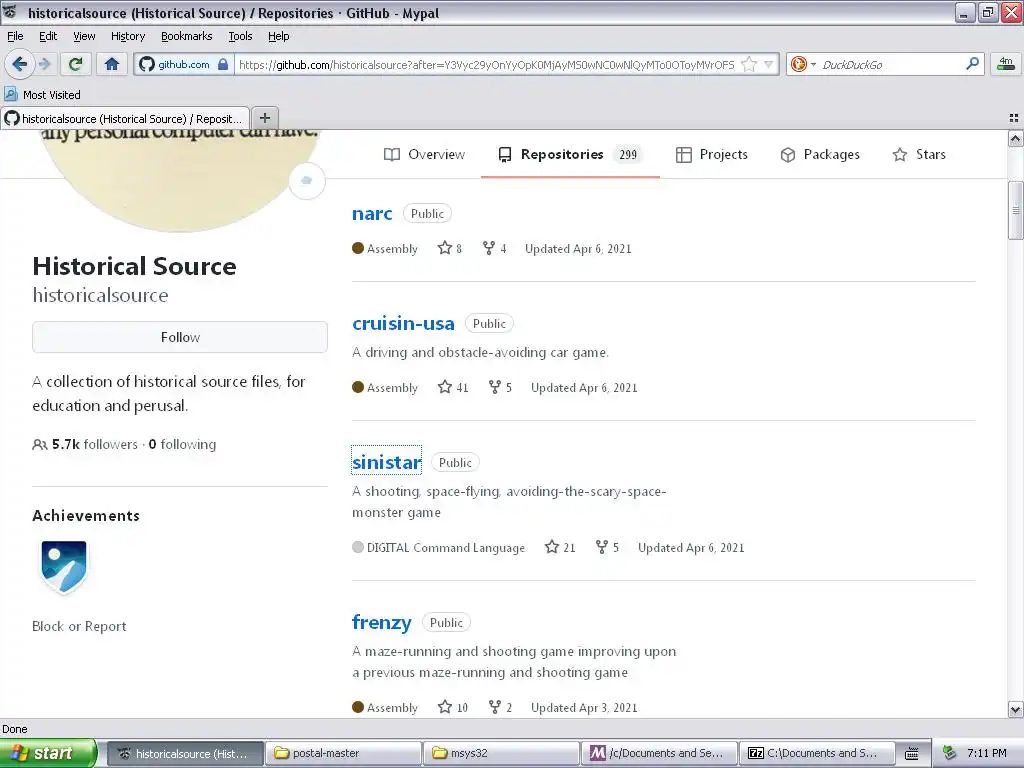
Task: Reload the page with the refresh icon
Action: (x=76, y=64)
